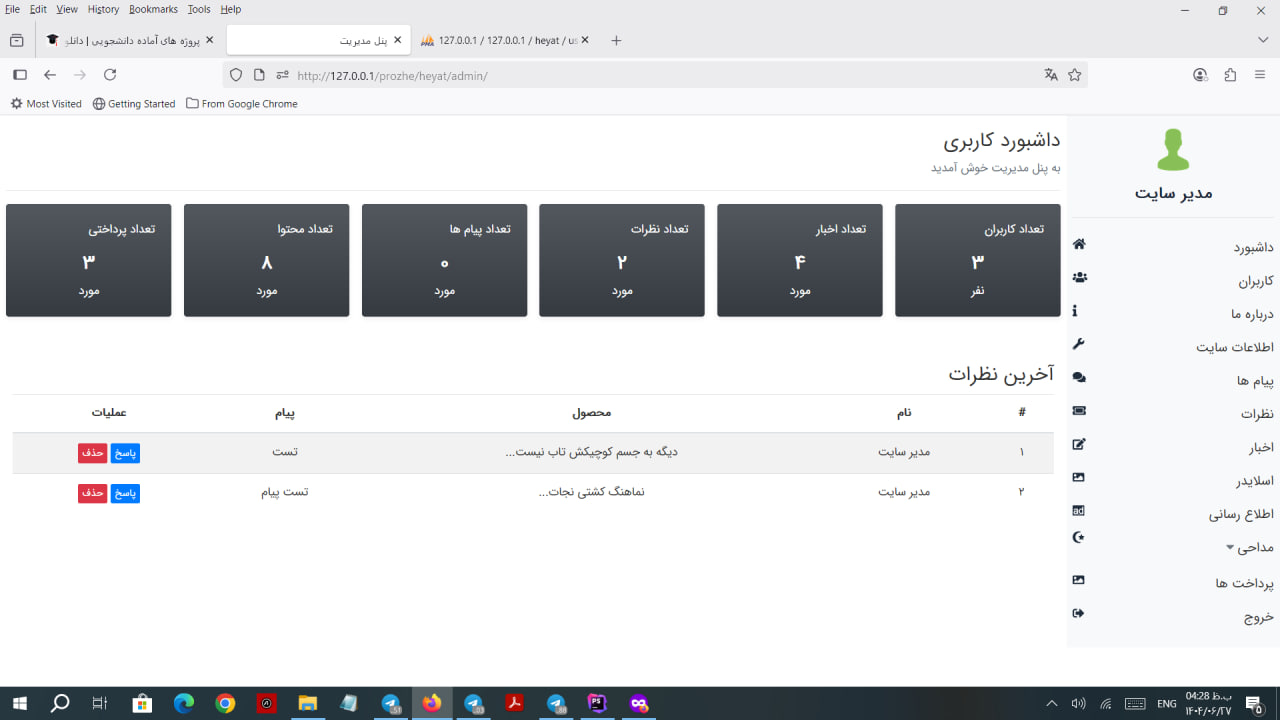Show hidden system tray icons

click(x=1051, y=704)
